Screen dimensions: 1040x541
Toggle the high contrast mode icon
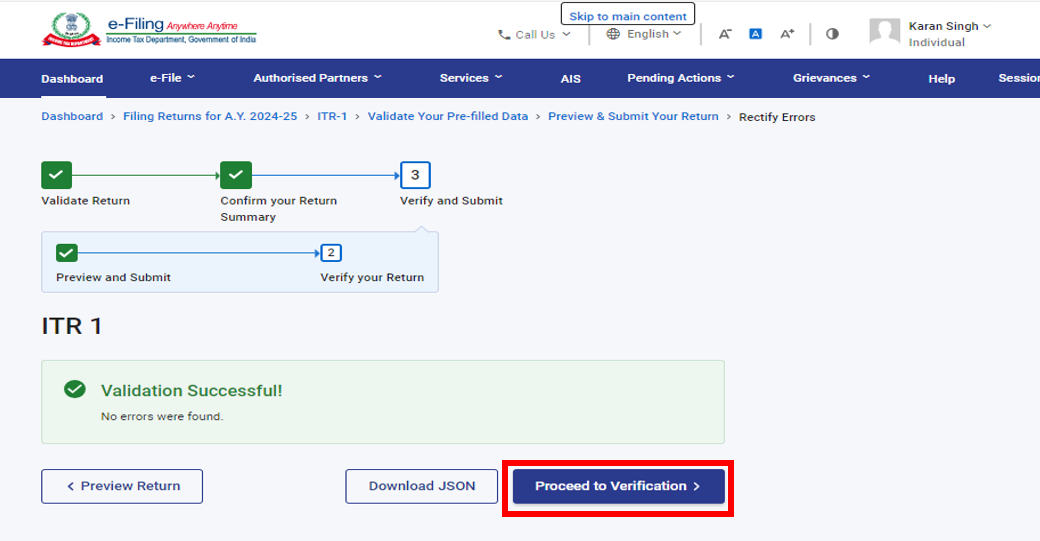coord(832,34)
